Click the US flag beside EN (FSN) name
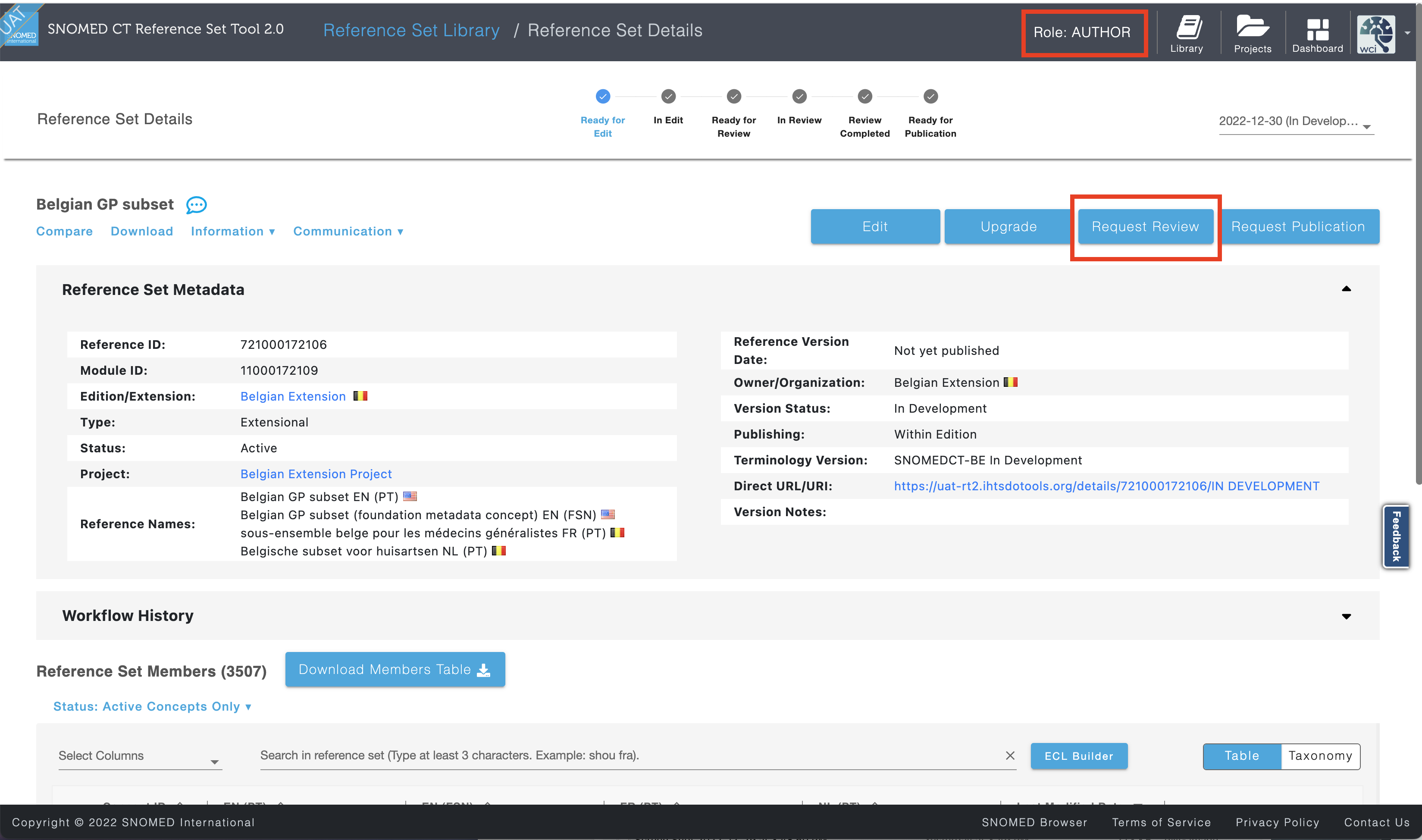 coord(608,514)
